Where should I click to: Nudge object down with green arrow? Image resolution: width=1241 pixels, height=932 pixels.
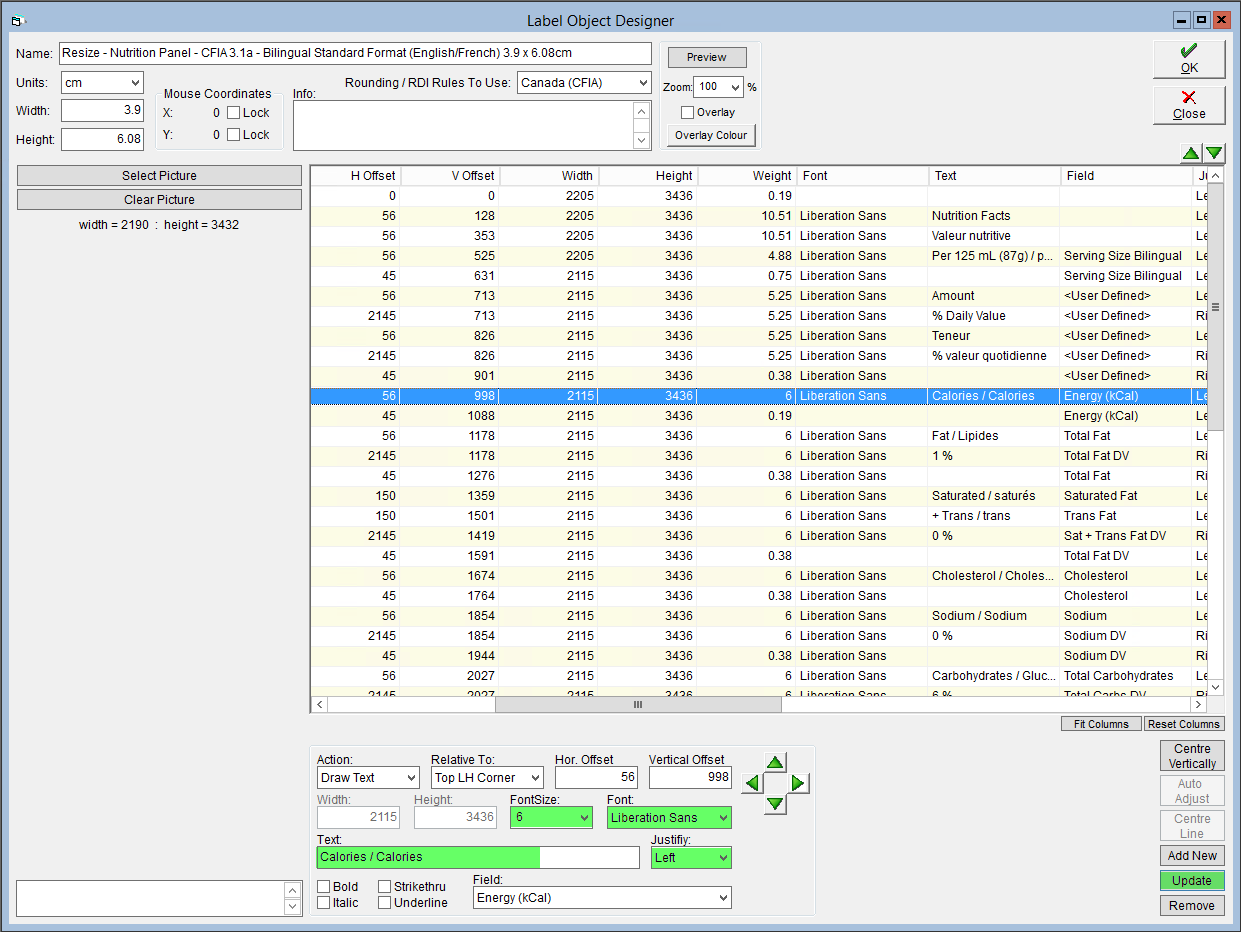pos(776,804)
